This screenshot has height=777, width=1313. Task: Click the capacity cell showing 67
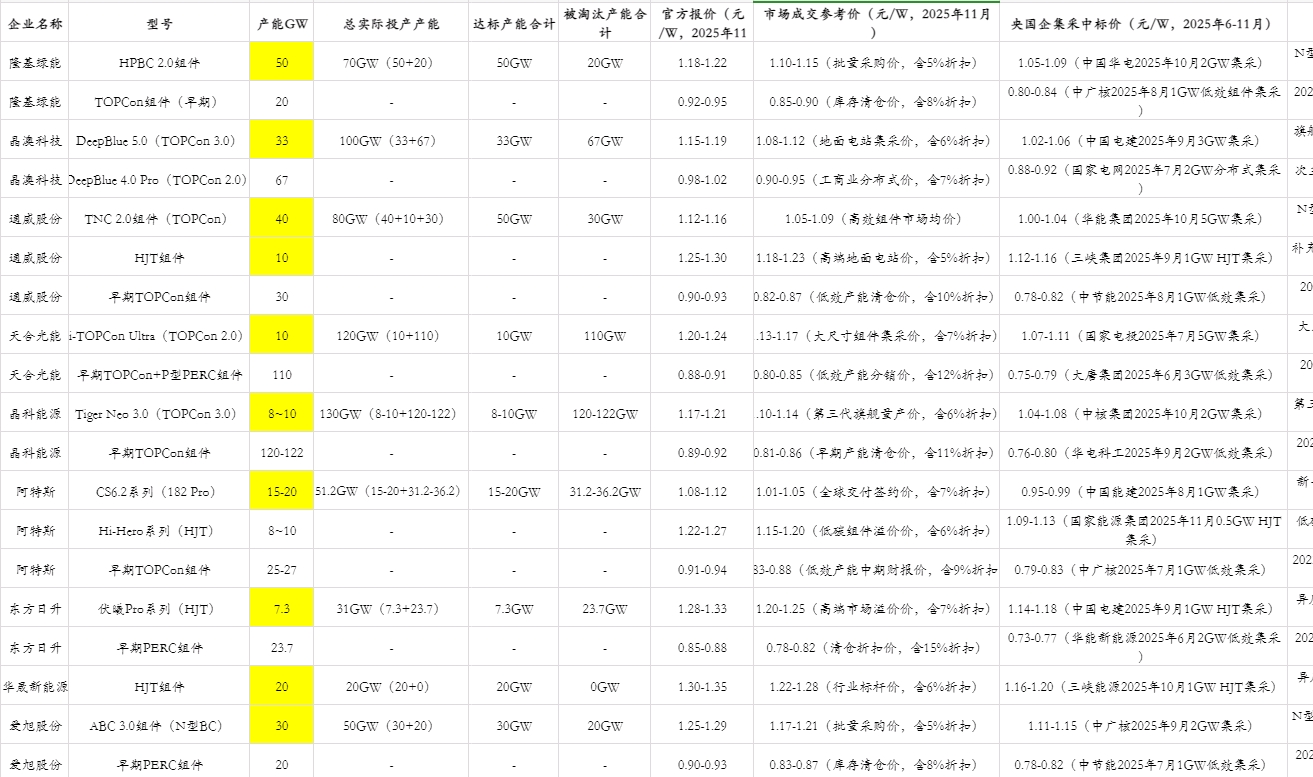[x=282, y=179]
